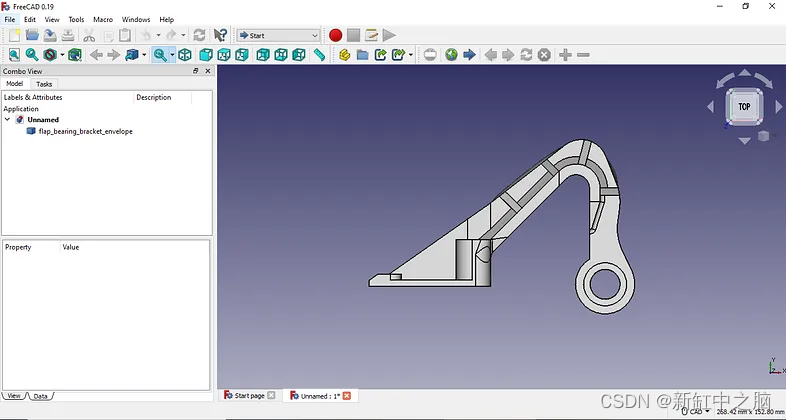Open the CAD navigation style menu in status bar
Image resolution: width=786 pixels, height=420 pixels.
pos(697,411)
